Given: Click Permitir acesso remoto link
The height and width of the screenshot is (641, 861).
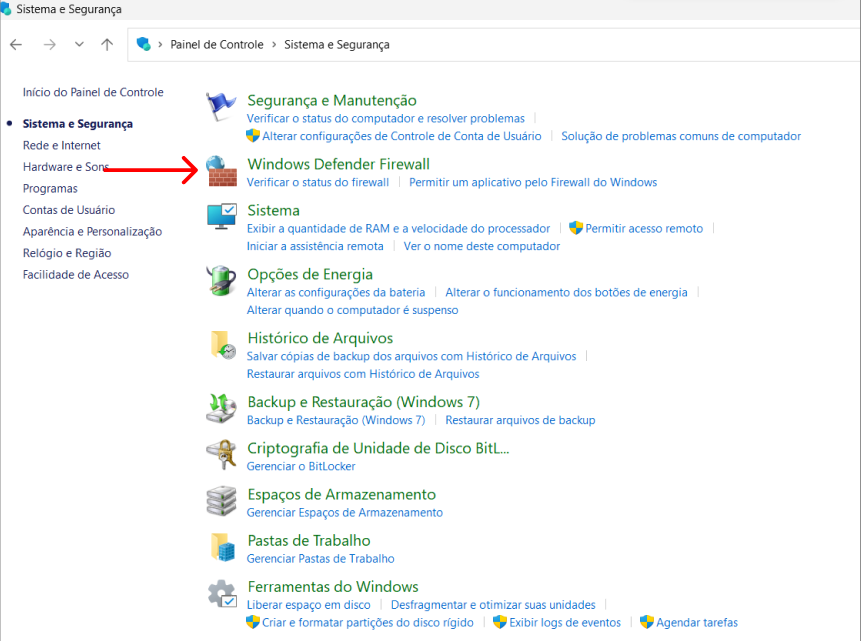Looking at the screenshot, I should [644, 228].
